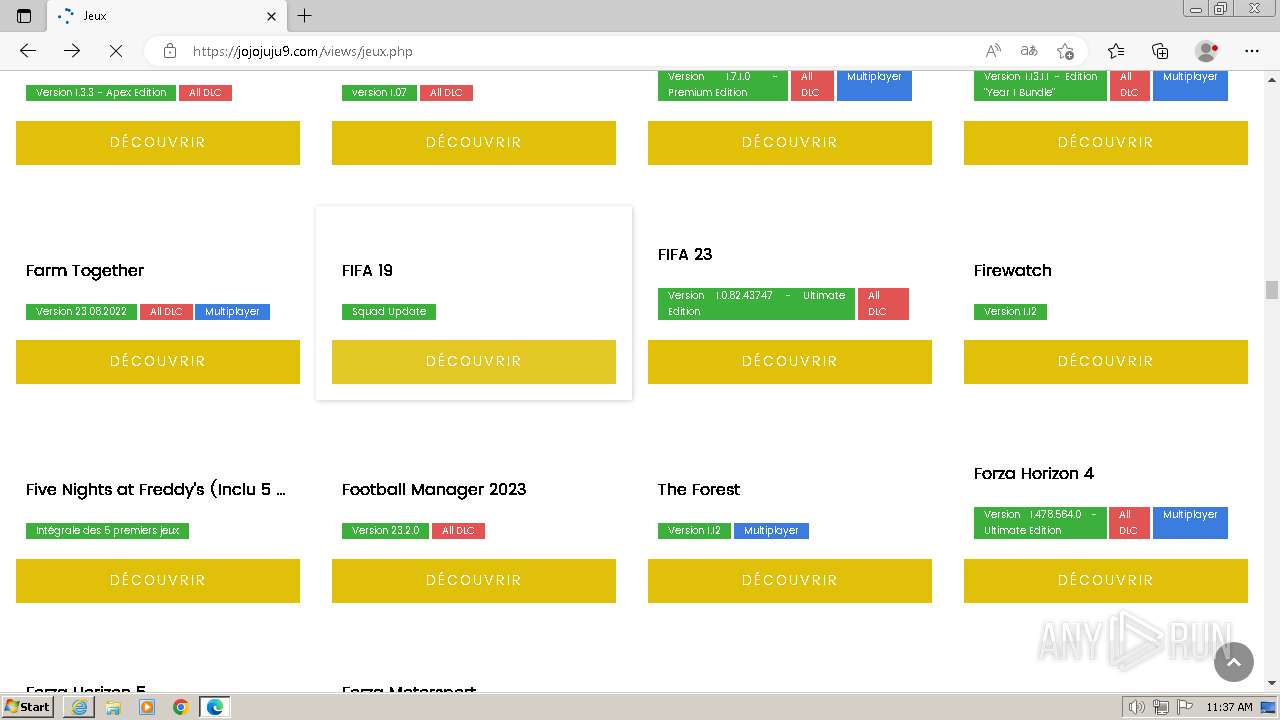This screenshot has width=1280, height=720.
Task: Click Découvrir under Forza Horizon 4
Action: click(x=1106, y=581)
